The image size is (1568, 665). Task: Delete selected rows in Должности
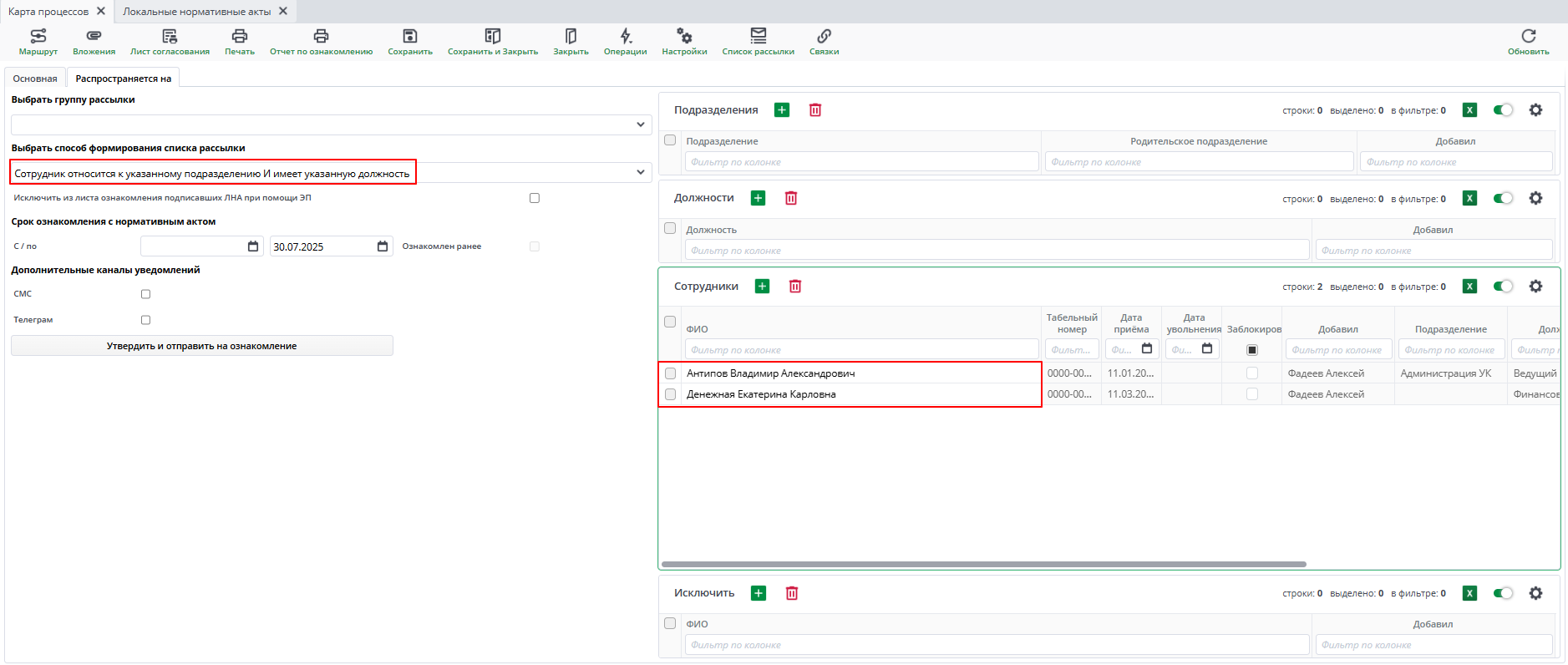point(791,198)
